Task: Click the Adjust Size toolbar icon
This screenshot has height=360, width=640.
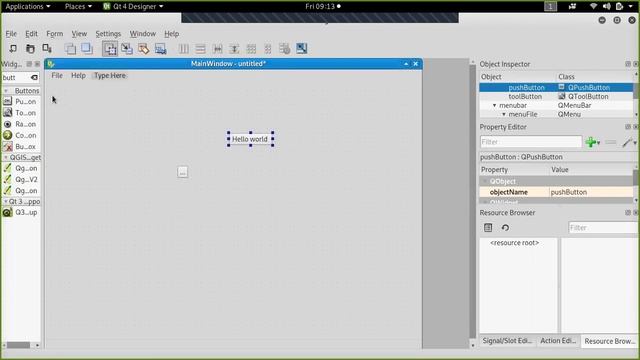Action: click(x=302, y=49)
